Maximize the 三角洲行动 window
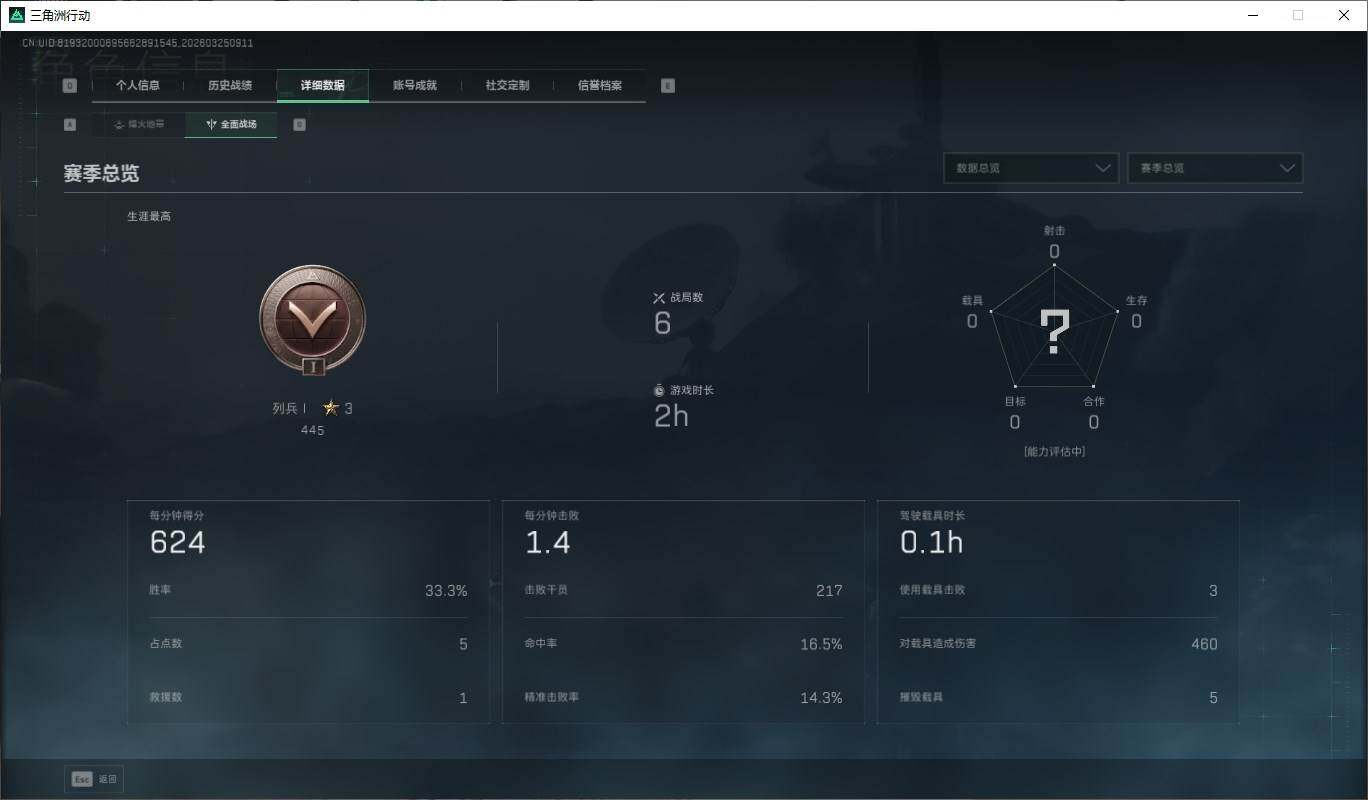 click(x=1298, y=15)
